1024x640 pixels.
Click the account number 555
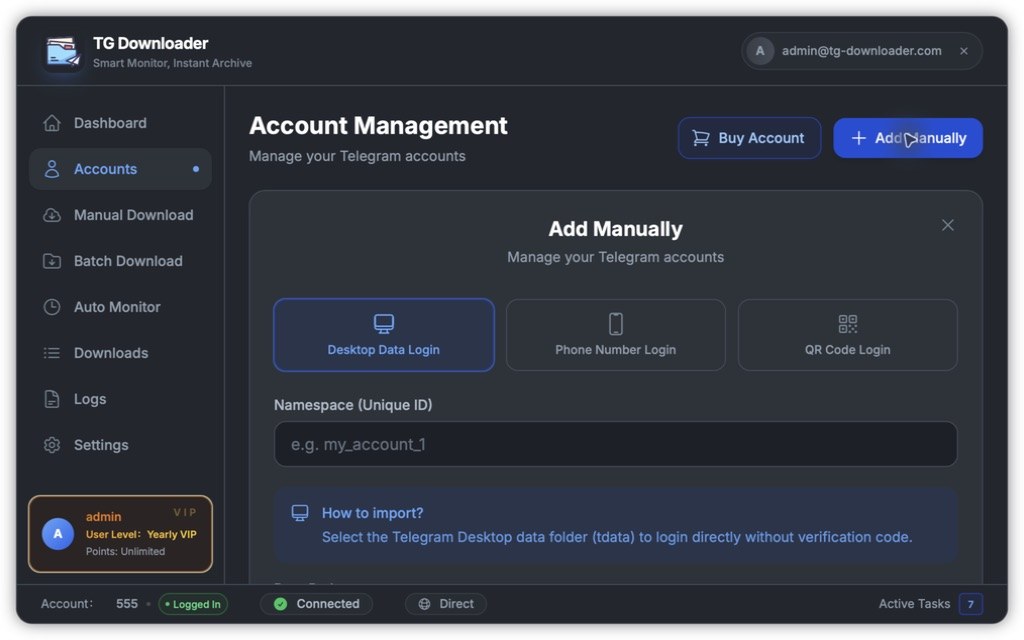click(x=127, y=604)
